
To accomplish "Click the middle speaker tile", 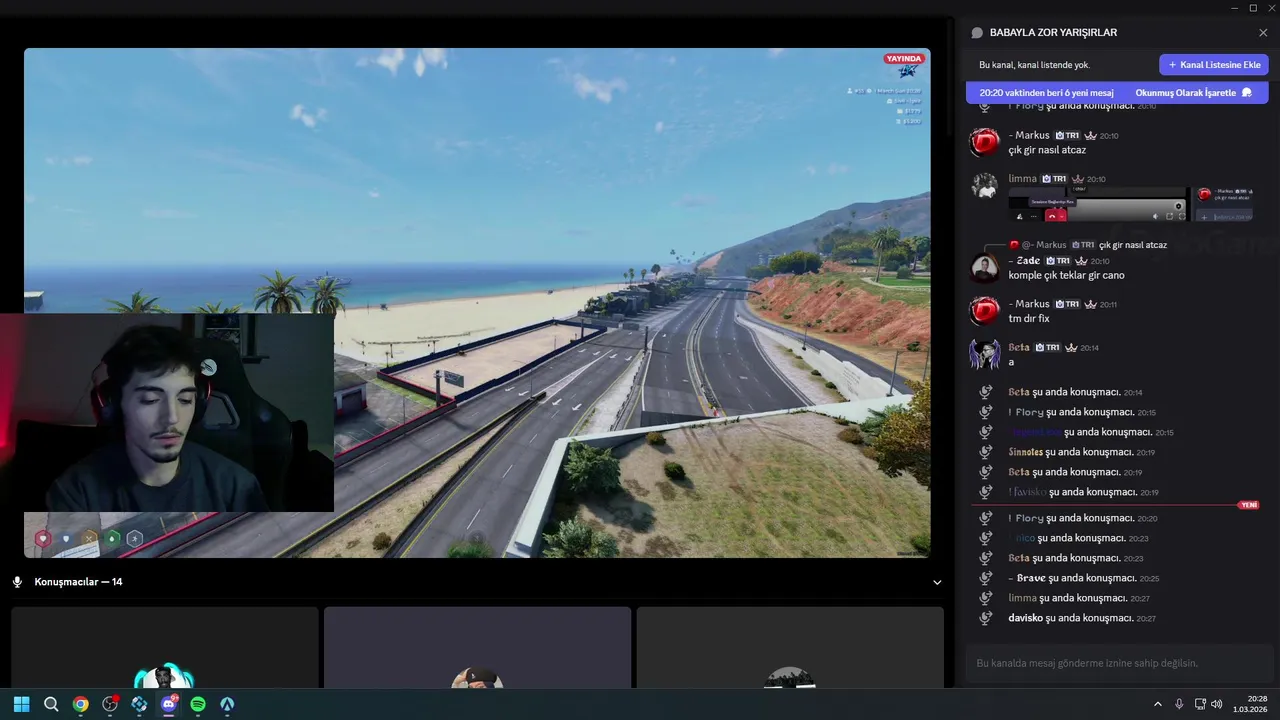I will (477, 647).
